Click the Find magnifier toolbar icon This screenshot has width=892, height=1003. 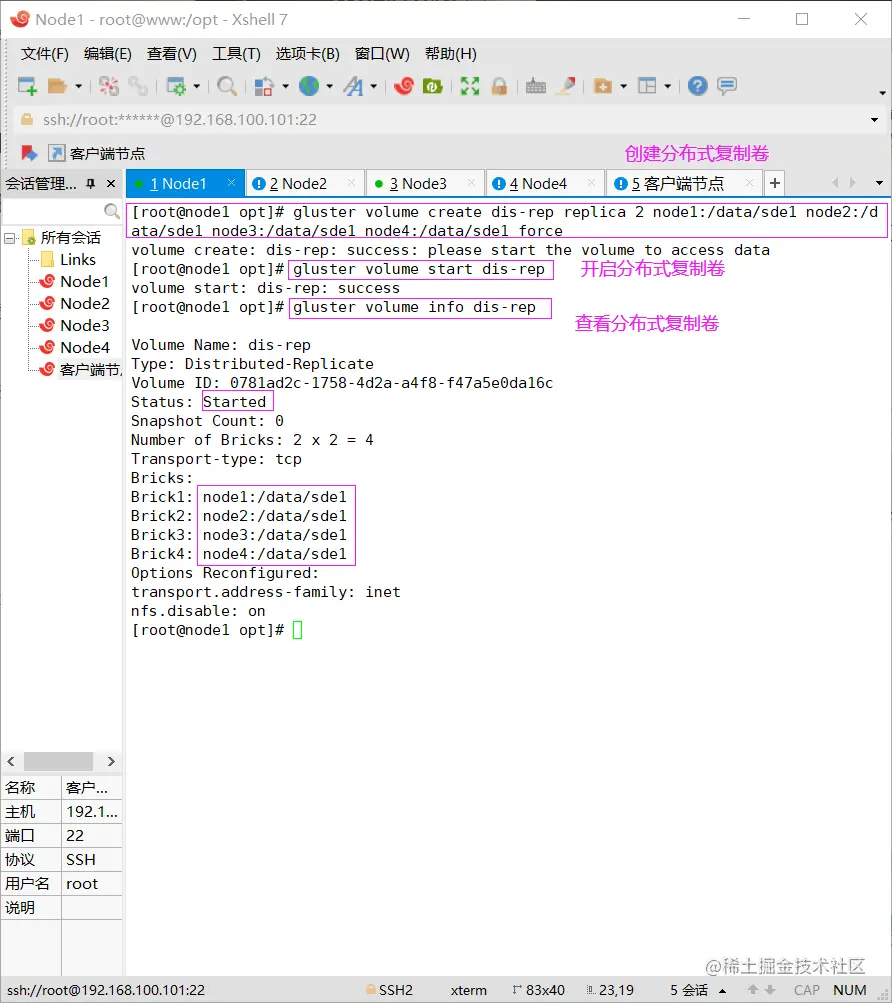point(227,86)
